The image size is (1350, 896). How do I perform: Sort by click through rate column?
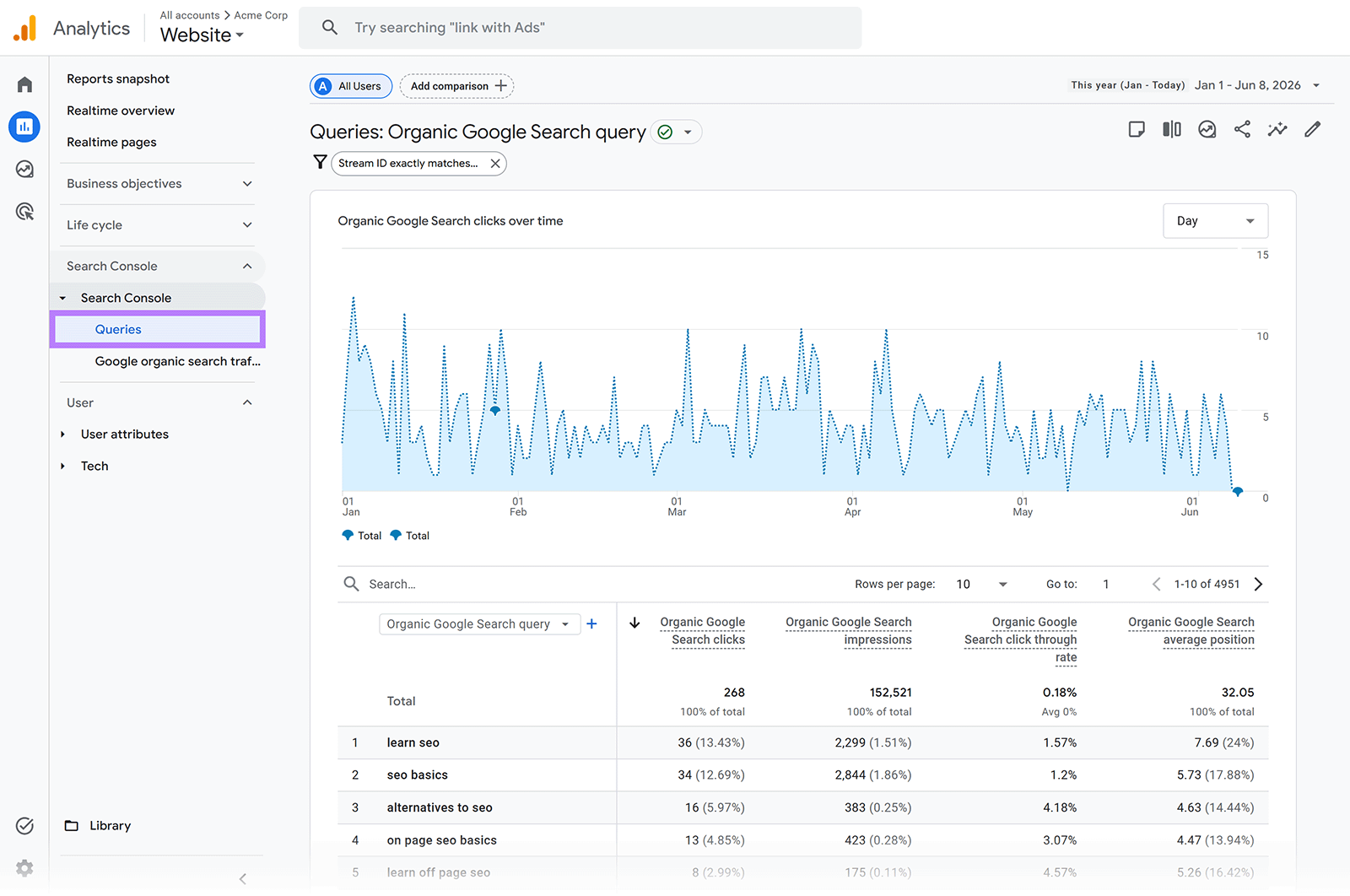pyautogui.click(x=1020, y=640)
